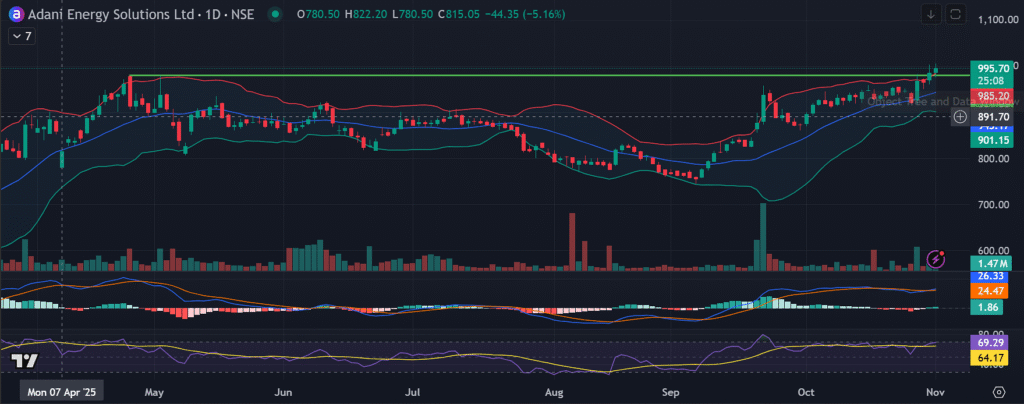The height and width of the screenshot is (404, 1024).
Task: Toggle fullscreen chart mode icon
Action: [956, 14]
